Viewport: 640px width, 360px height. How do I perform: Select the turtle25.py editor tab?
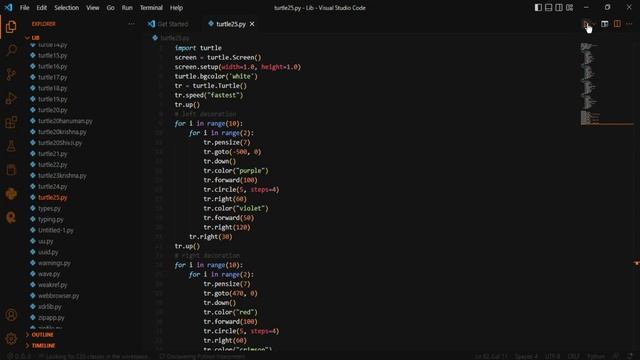coord(231,24)
